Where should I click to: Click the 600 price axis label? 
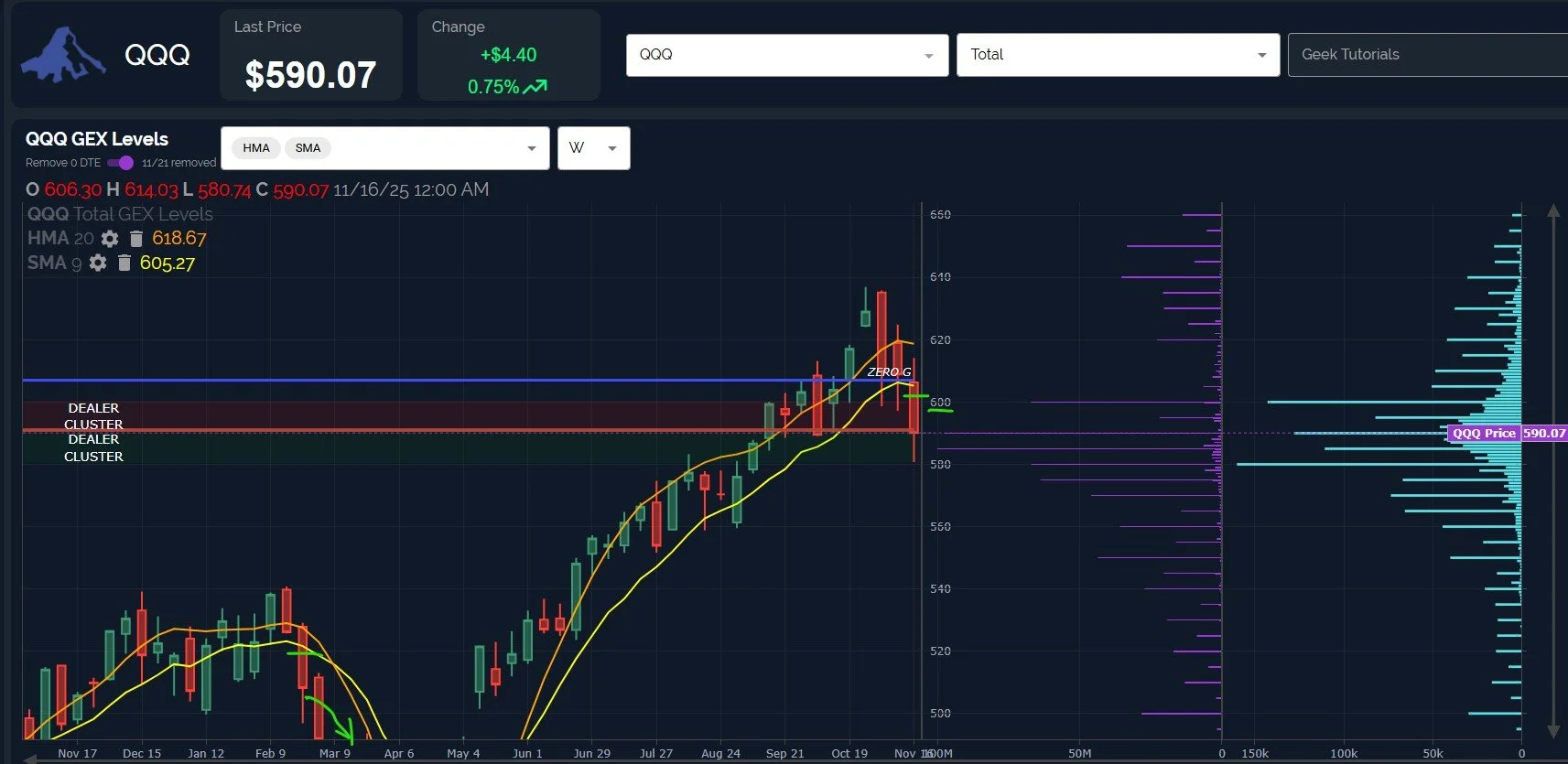tap(940, 402)
